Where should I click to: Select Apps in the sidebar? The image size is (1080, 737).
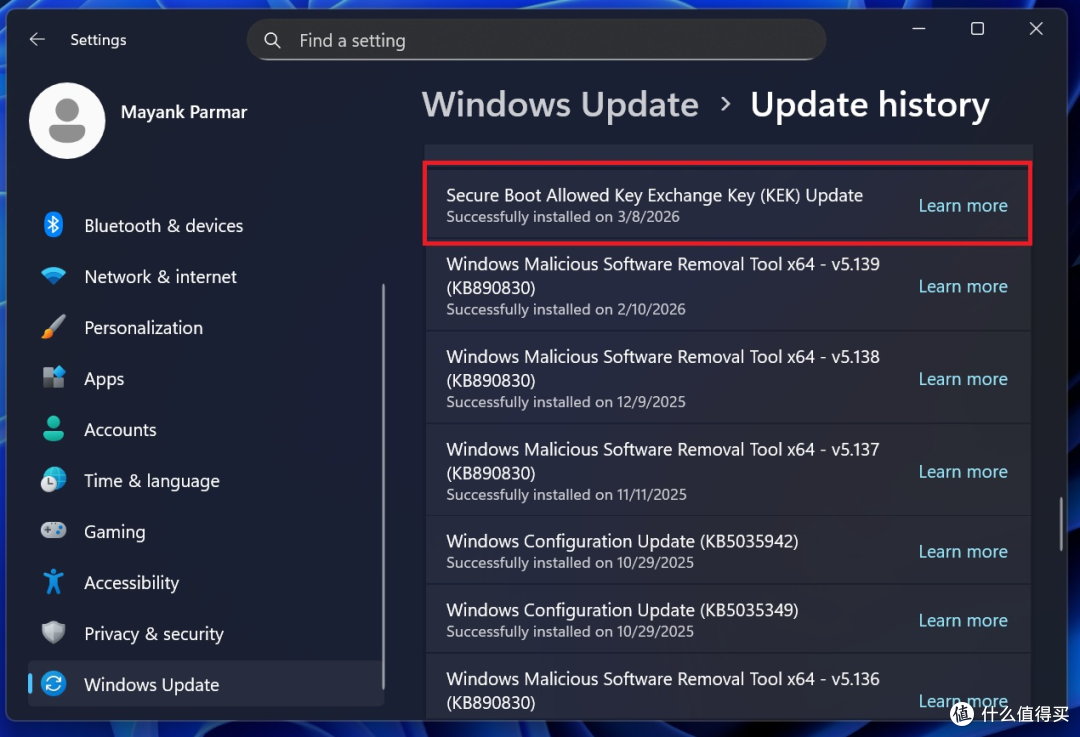point(104,379)
